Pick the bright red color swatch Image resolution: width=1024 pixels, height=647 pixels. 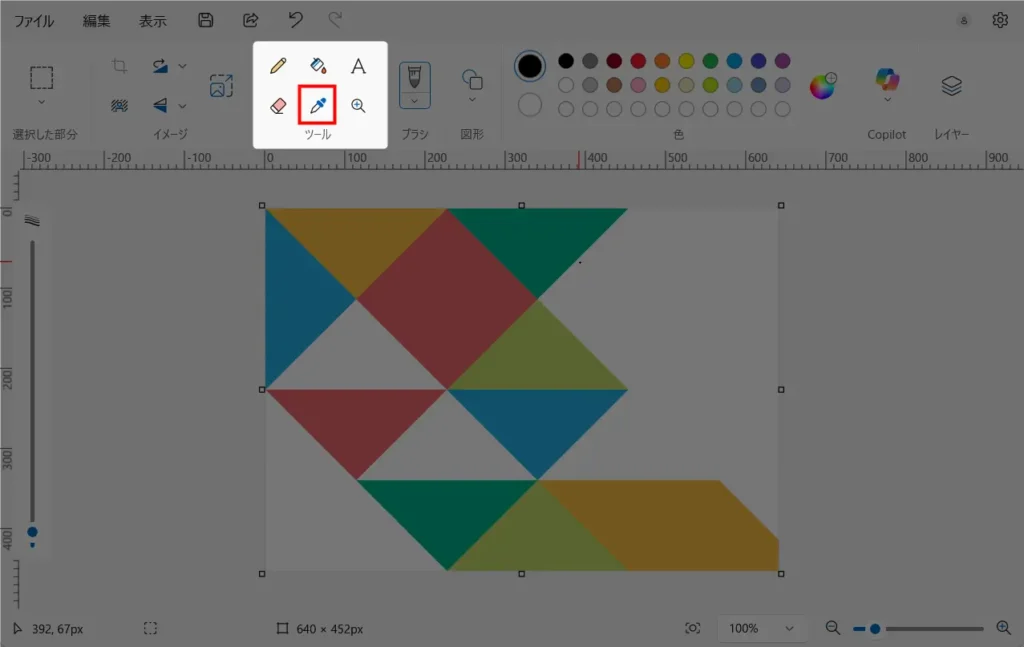(638, 61)
